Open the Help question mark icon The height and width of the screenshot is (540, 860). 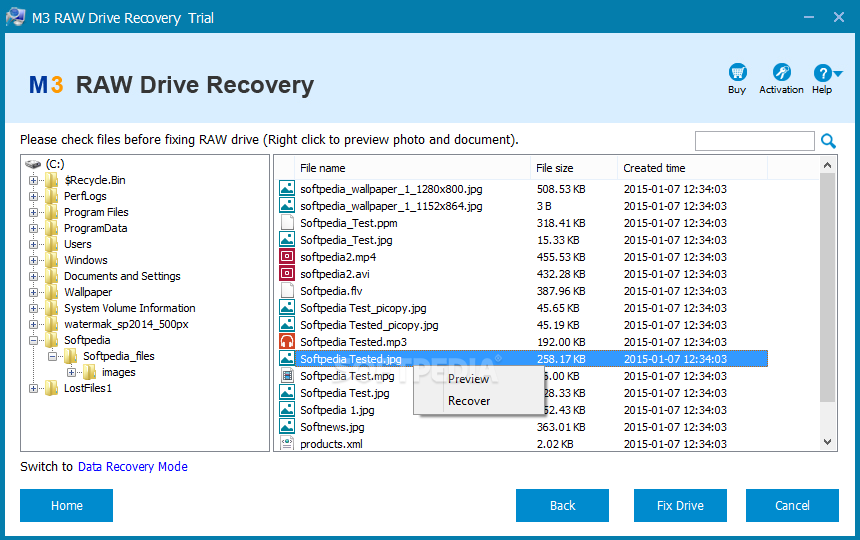click(x=822, y=72)
